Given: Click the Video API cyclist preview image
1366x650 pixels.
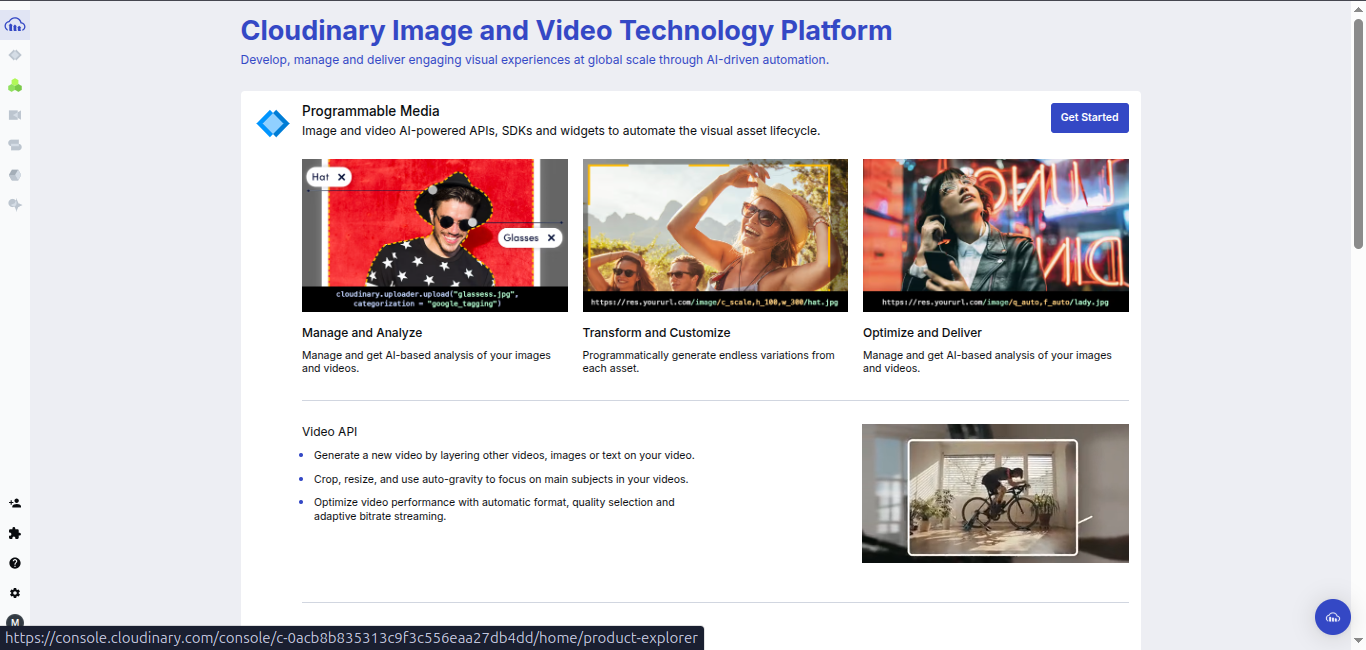Looking at the screenshot, I should (995, 493).
